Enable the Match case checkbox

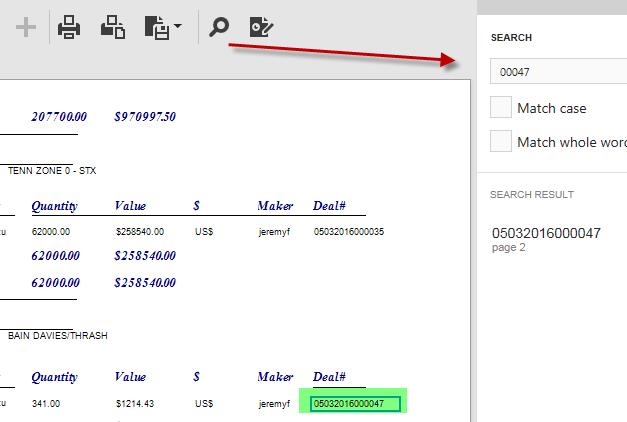(501, 108)
